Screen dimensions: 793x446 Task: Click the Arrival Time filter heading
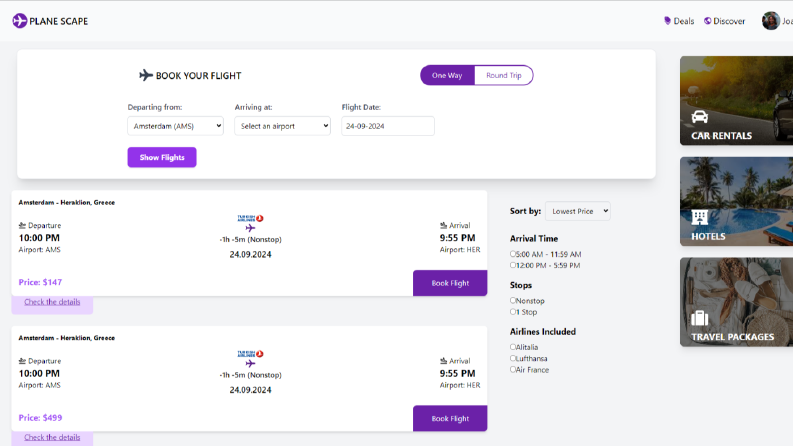[534, 239]
